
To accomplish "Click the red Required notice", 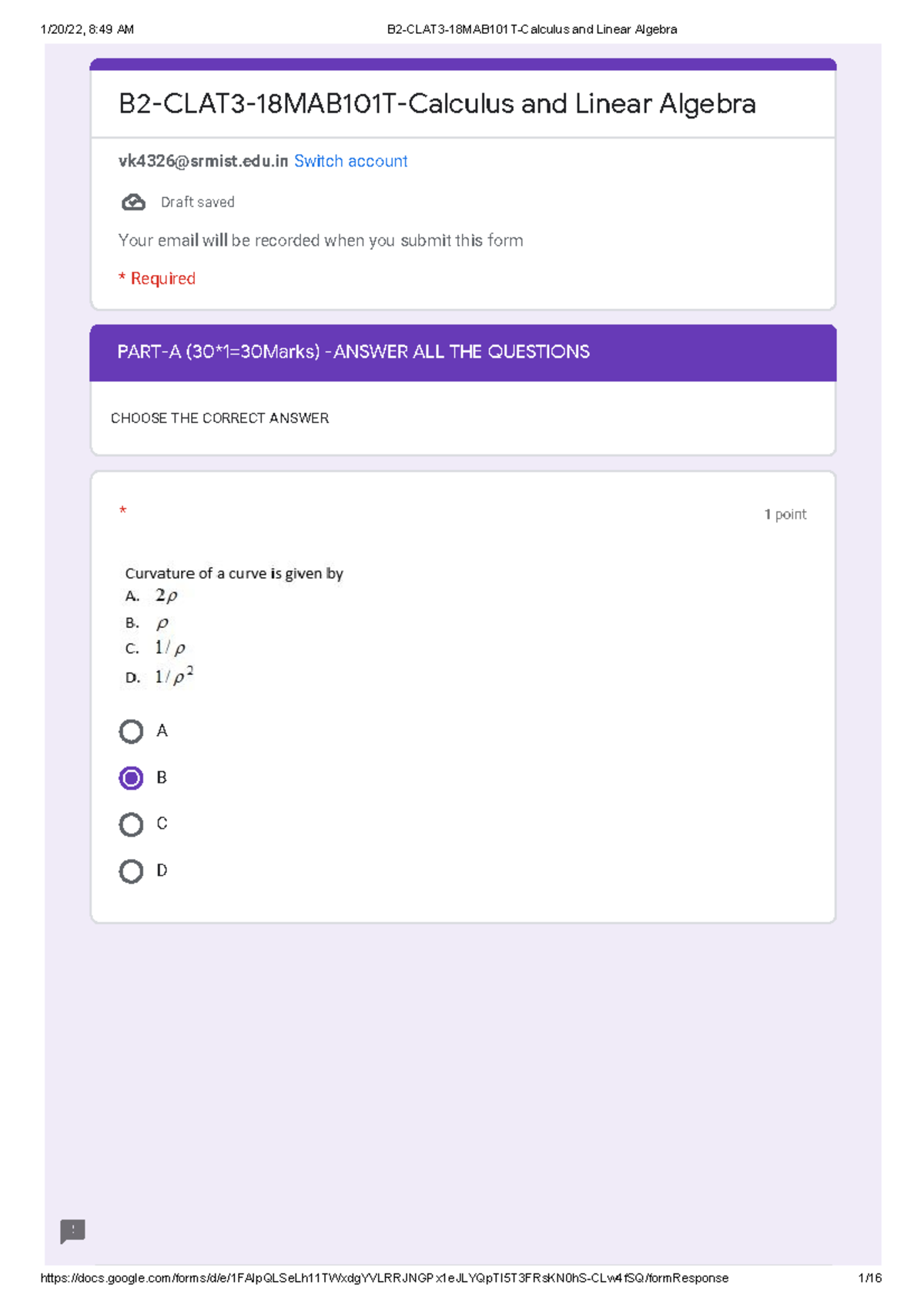I will [x=157, y=278].
